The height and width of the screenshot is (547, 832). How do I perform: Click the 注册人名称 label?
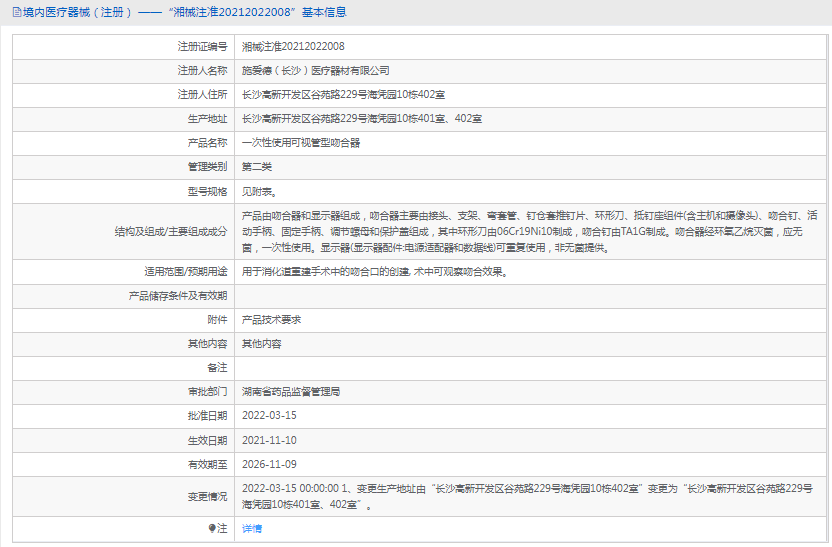202,71
